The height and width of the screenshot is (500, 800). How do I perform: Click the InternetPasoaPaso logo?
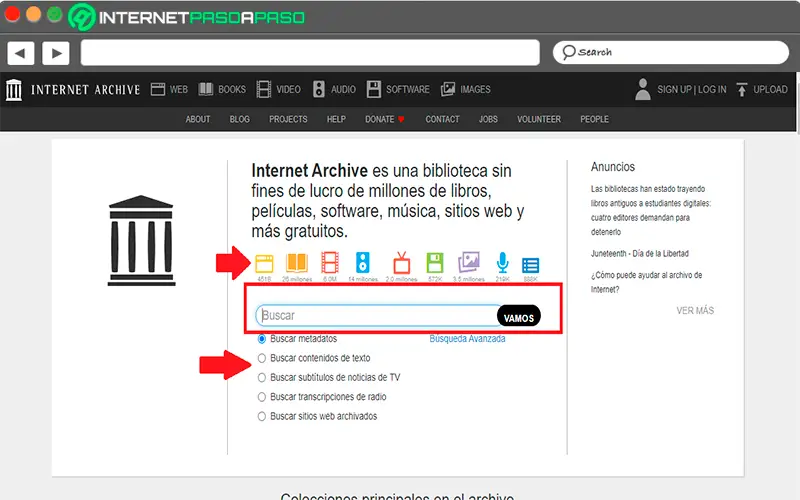186,17
